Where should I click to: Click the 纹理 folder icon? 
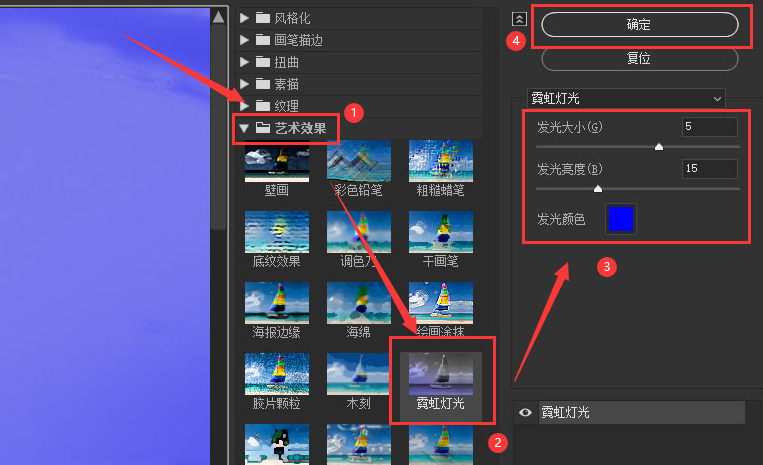coord(263,106)
